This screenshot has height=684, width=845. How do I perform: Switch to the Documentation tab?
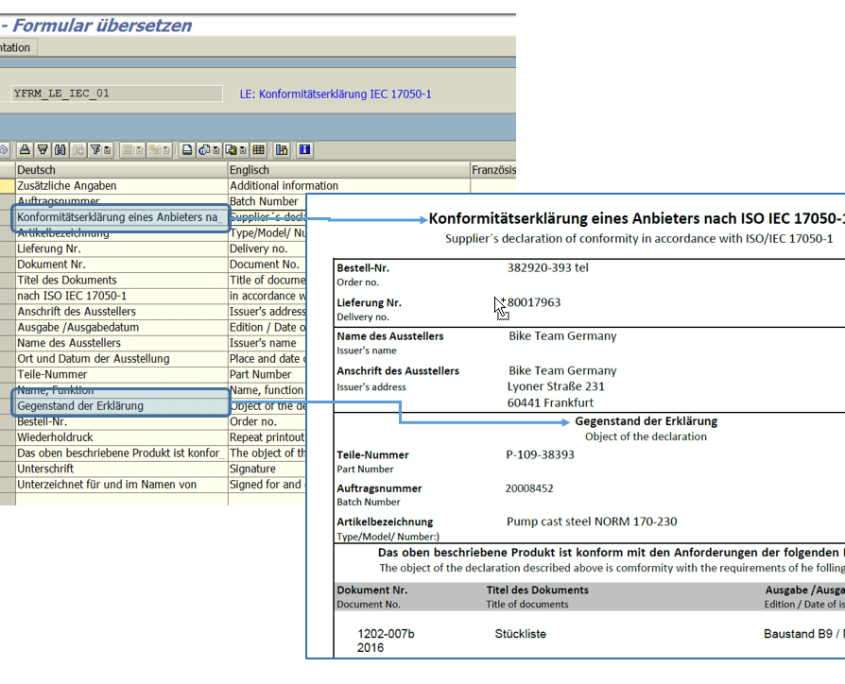(x=14, y=46)
